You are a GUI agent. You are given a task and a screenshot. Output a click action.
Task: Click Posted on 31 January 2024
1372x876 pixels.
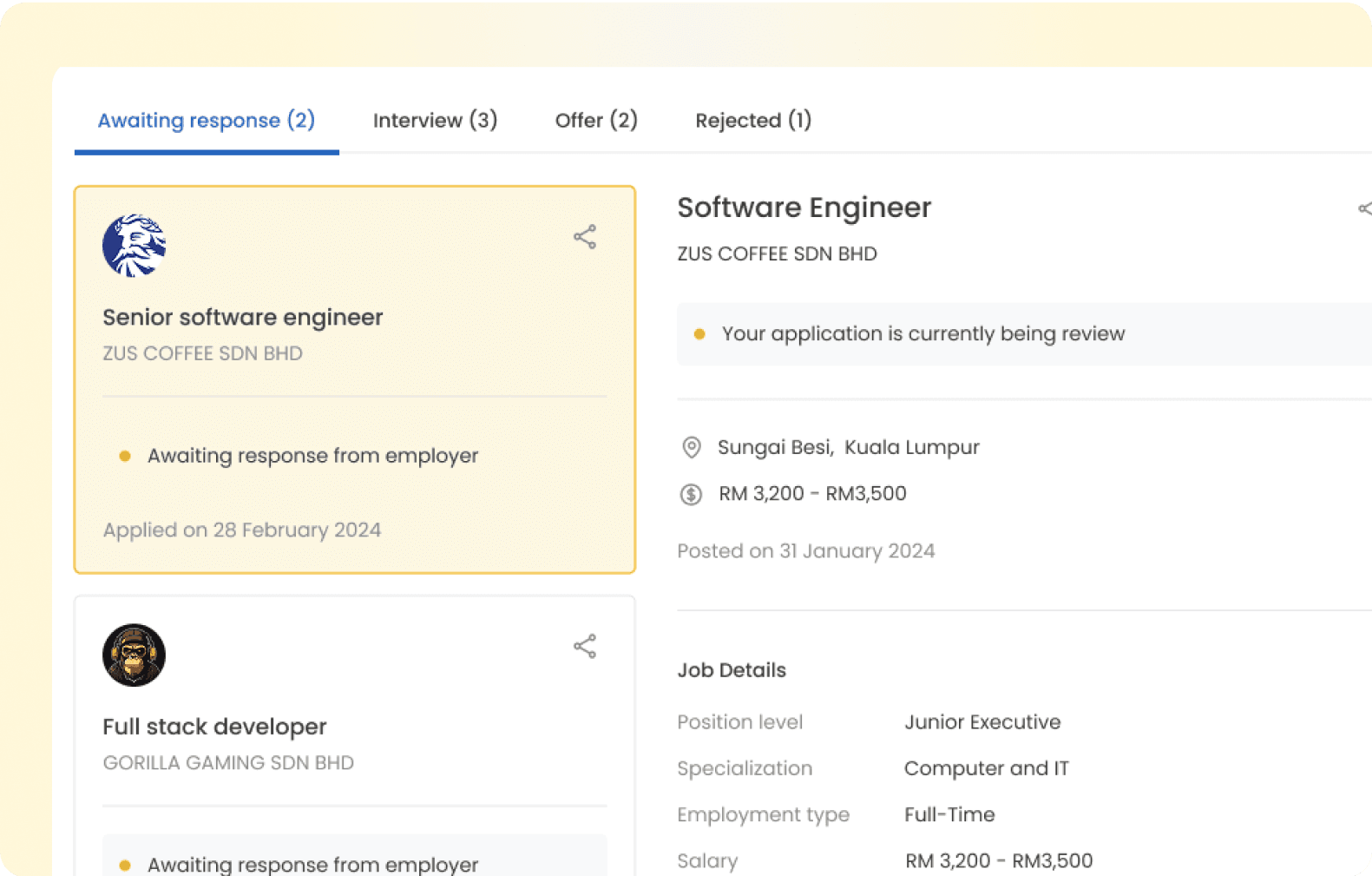806,551
